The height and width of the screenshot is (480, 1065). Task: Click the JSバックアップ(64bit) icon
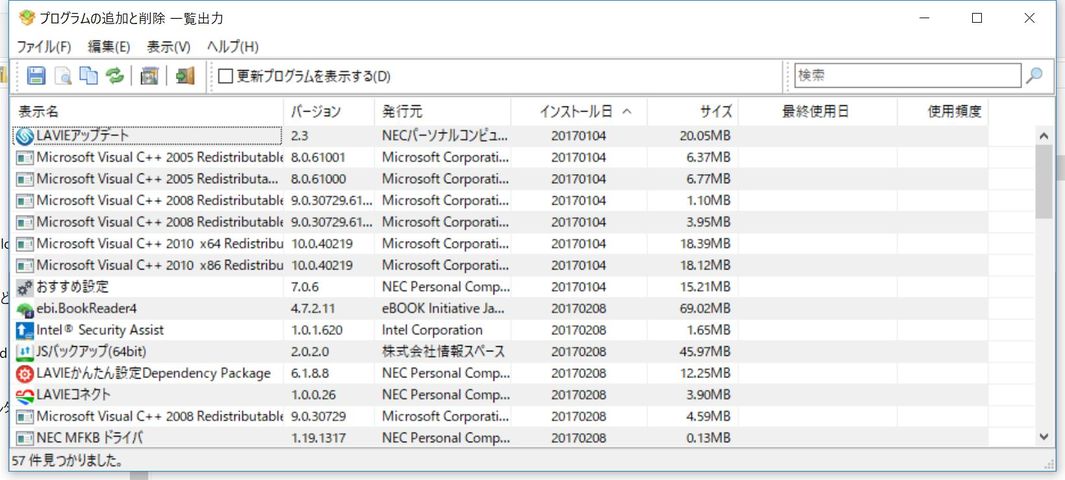[25, 352]
